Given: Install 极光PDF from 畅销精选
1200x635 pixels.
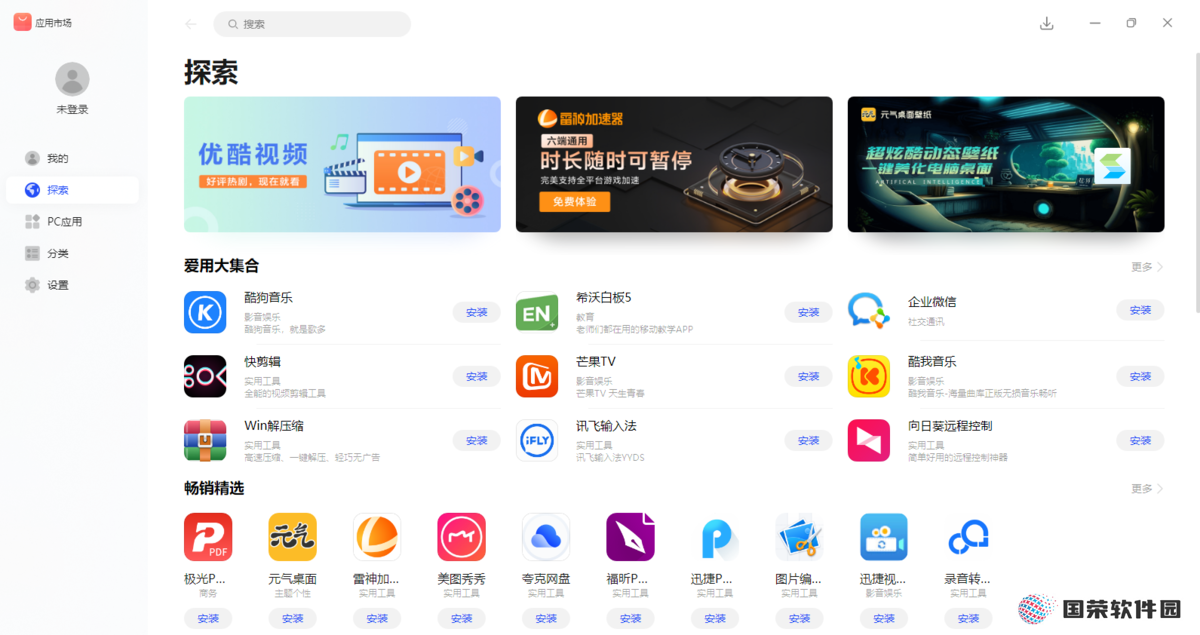Looking at the screenshot, I should (x=208, y=618).
